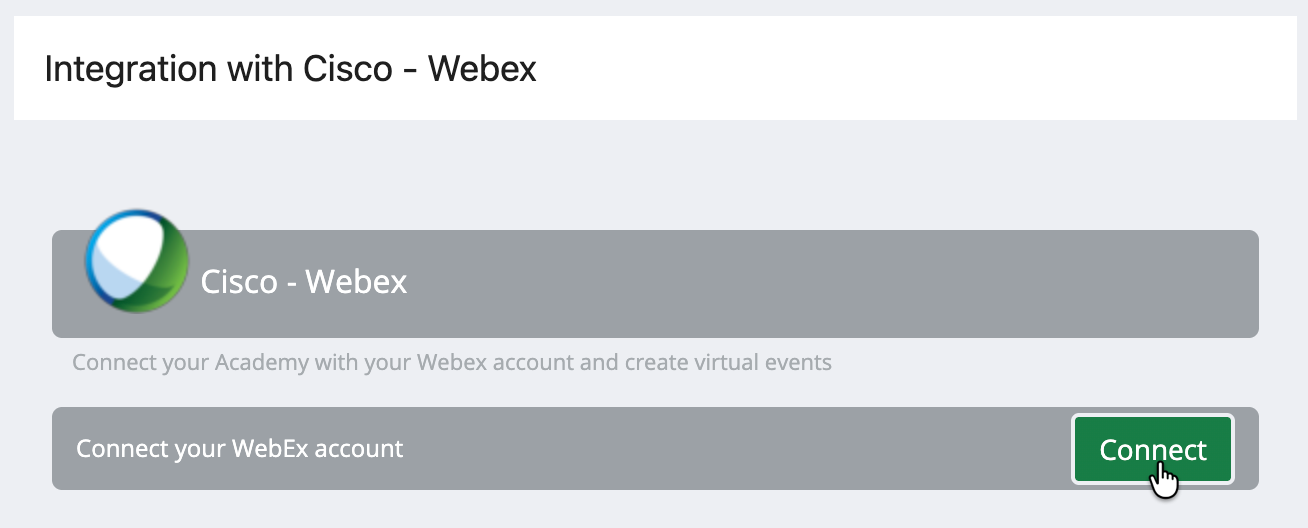Click the word 'Cisco' in the grey banner
The width and height of the screenshot is (1308, 528).
coord(238,282)
